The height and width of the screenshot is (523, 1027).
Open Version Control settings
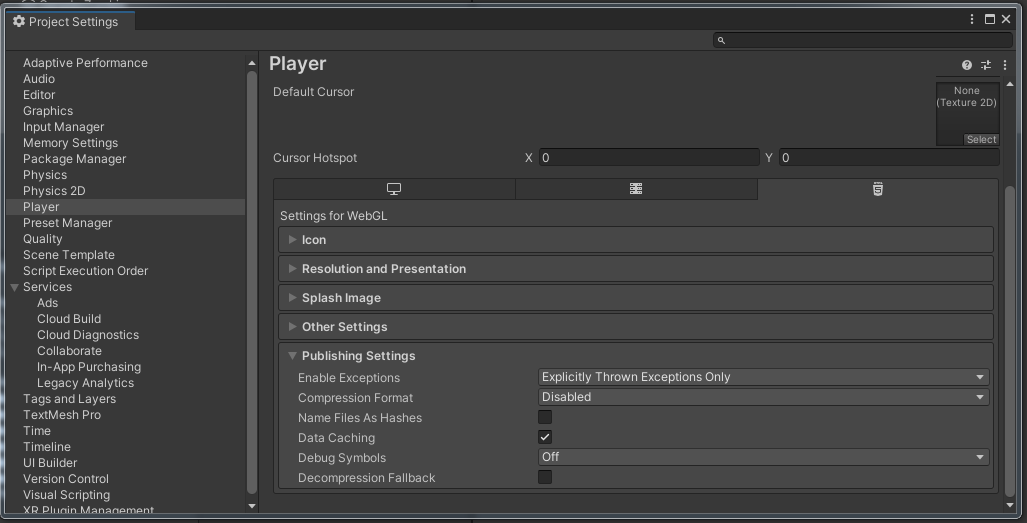[x=65, y=479]
